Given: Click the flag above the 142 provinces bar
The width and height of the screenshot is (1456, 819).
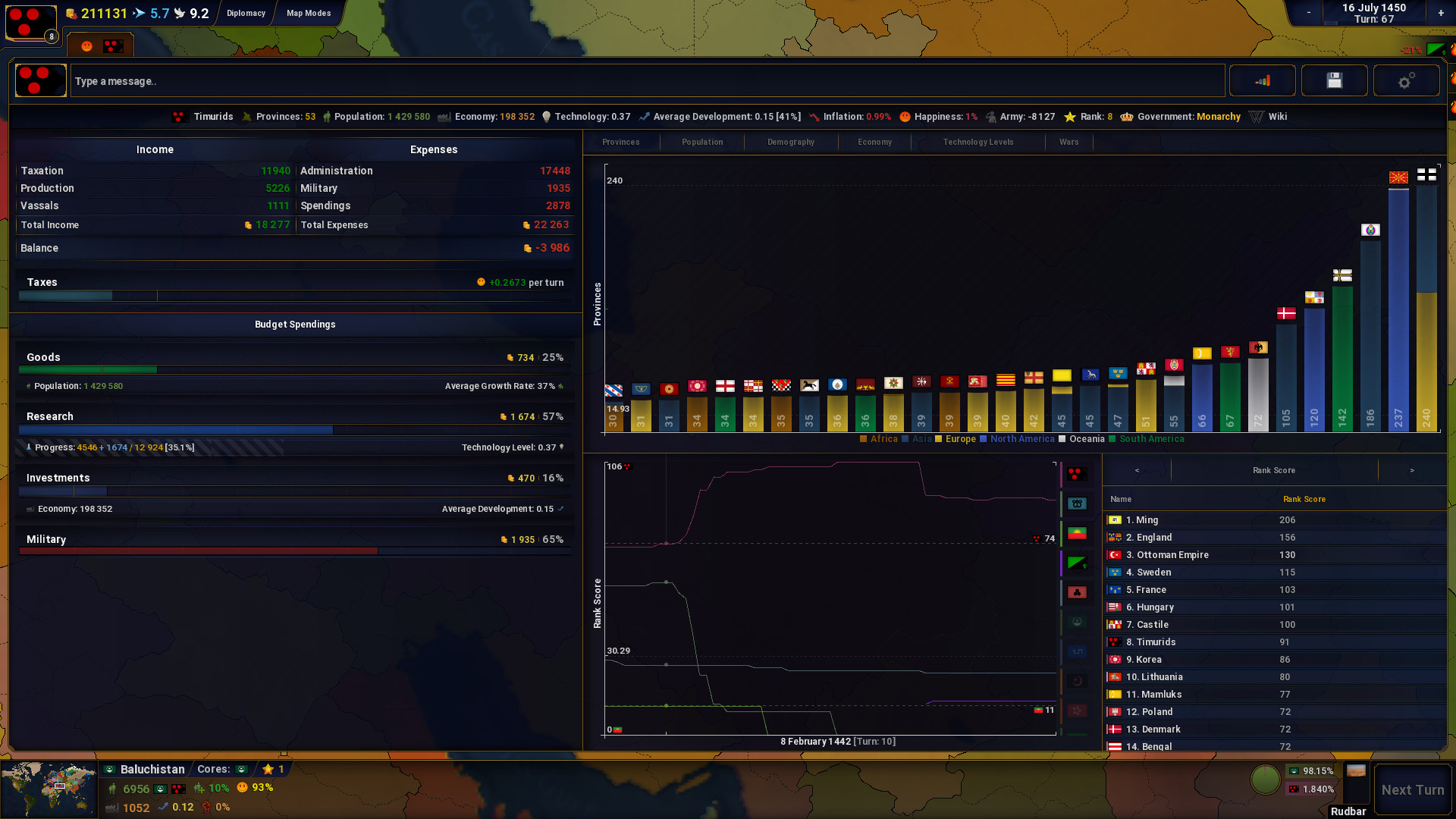Looking at the screenshot, I should (x=1342, y=275).
